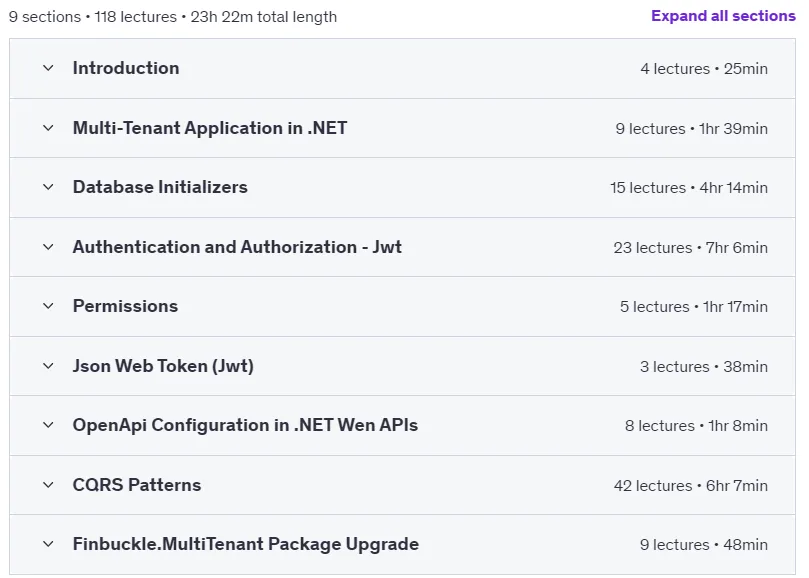Image resolution: width=809 pixels, height=578 pixels.
Task: Expand chevron beside Multi-Tenant Application in .NET
Action: [x=48, y=128]
